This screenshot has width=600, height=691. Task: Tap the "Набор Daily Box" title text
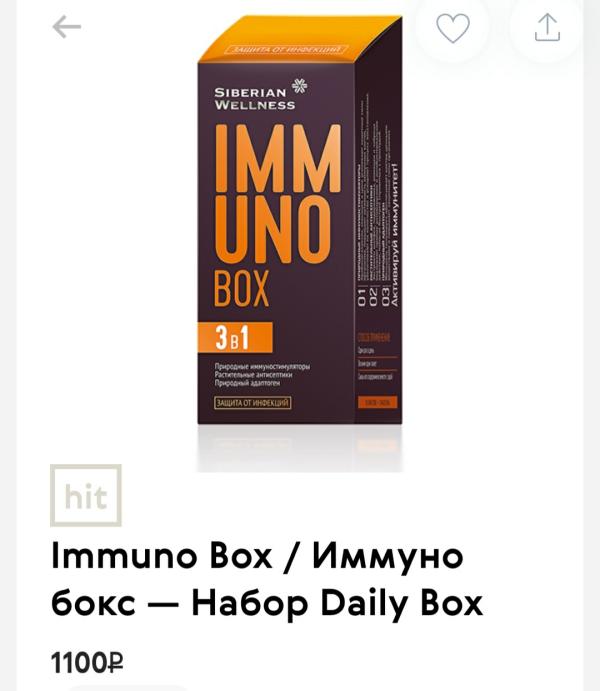[337, 604]
